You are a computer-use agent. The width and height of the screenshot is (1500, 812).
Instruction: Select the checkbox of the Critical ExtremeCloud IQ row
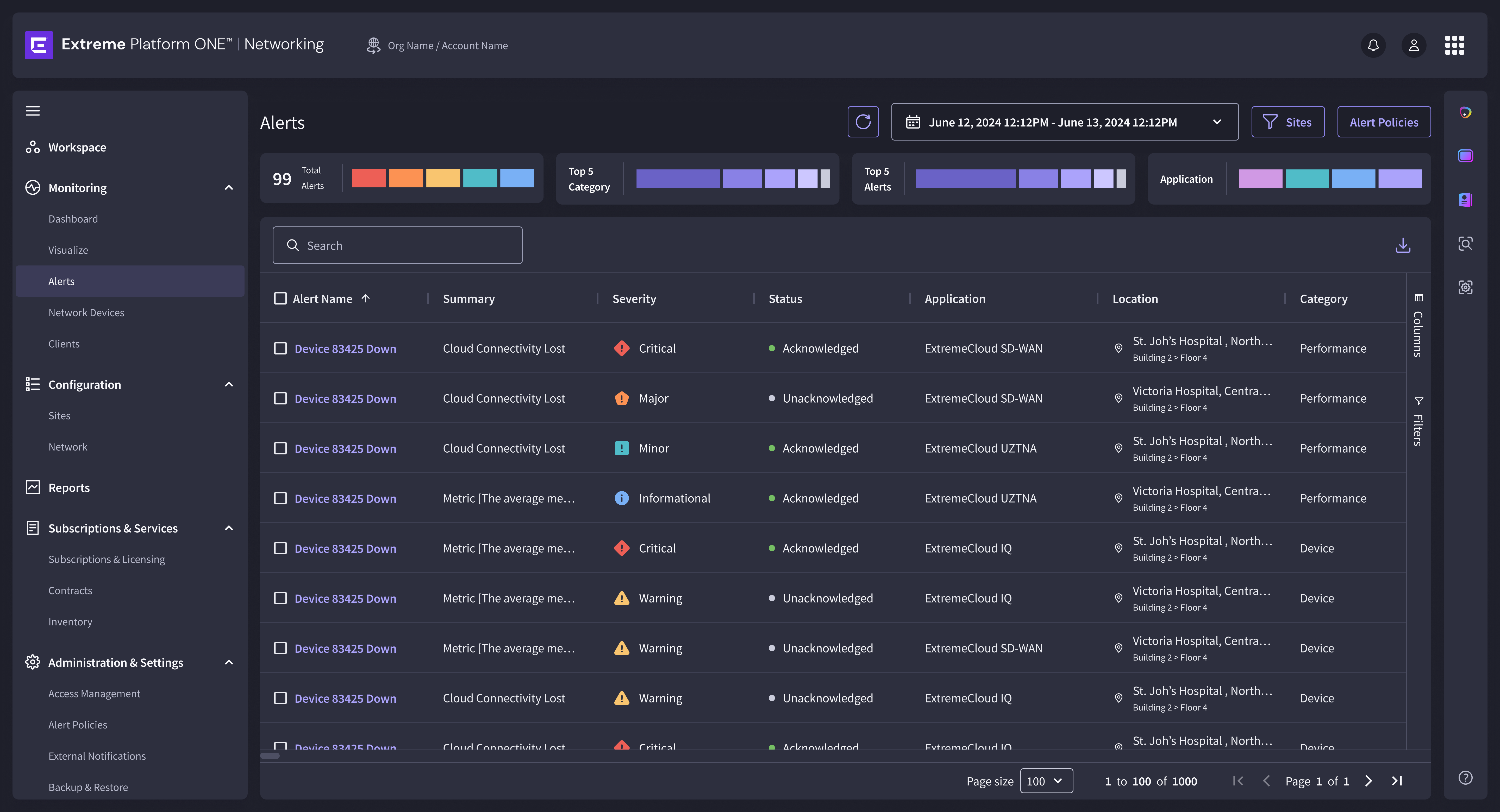pyautogui.click(x=280, y=548)
